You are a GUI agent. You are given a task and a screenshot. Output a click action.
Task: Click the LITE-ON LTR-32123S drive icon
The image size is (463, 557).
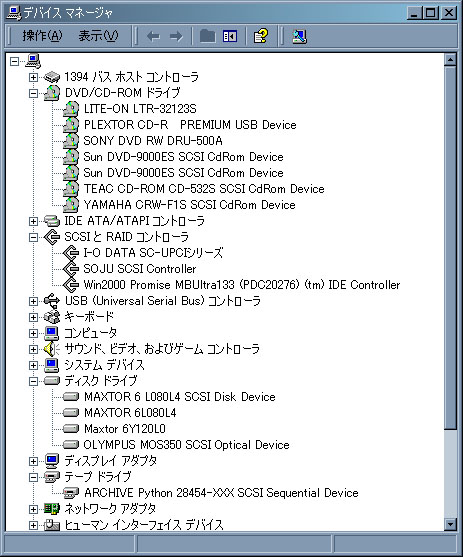[x=71, y=109]
